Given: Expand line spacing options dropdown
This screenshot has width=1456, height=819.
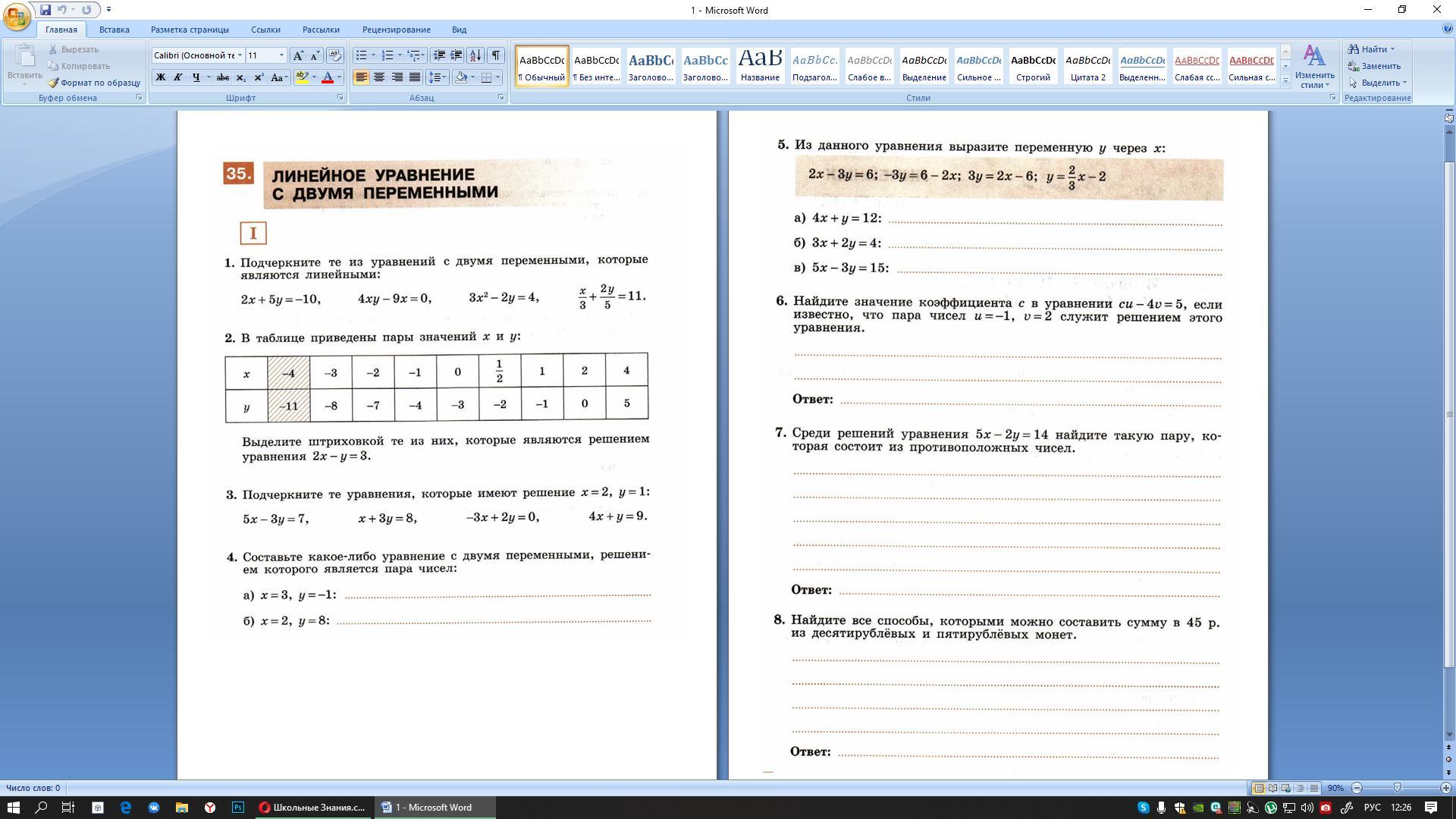Looking at the screenshot, I should click(x=445, y=77).
